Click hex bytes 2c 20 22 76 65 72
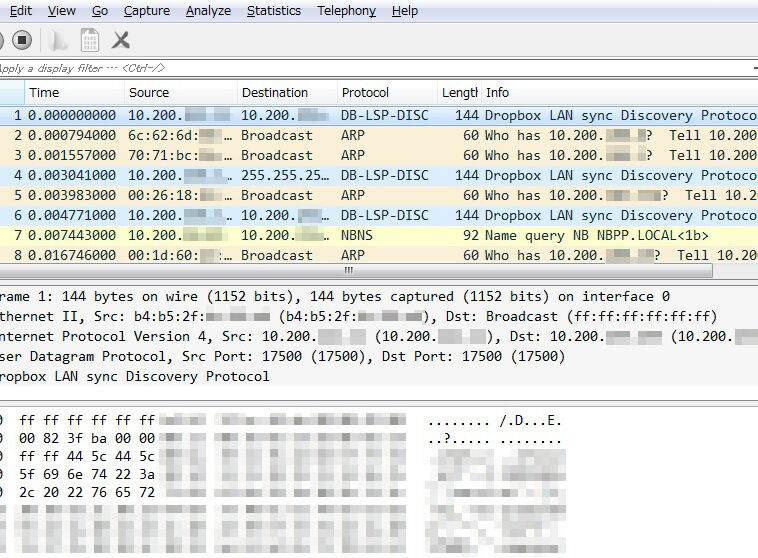Screen dimensions: 758x558 [87, 492]
